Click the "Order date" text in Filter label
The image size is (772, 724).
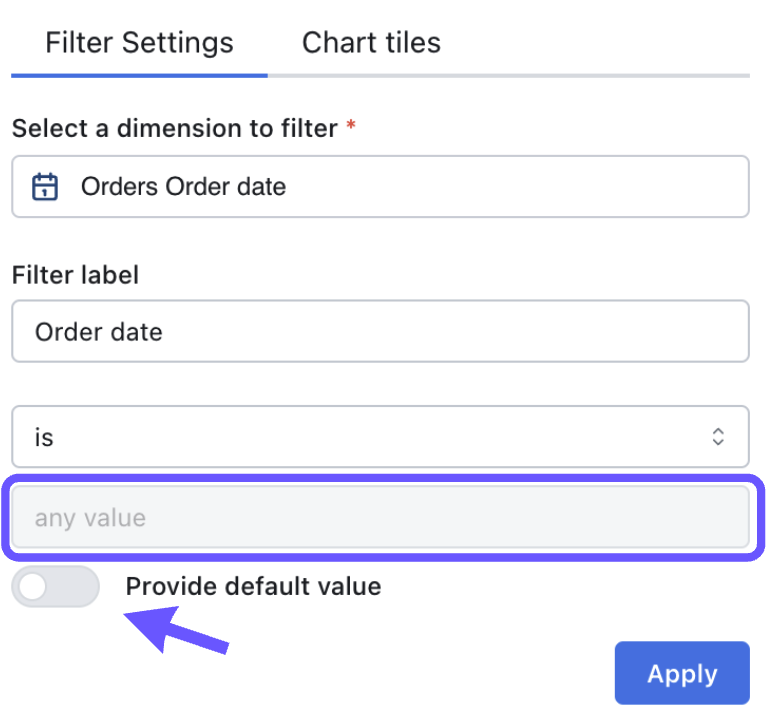pos(99,332)
